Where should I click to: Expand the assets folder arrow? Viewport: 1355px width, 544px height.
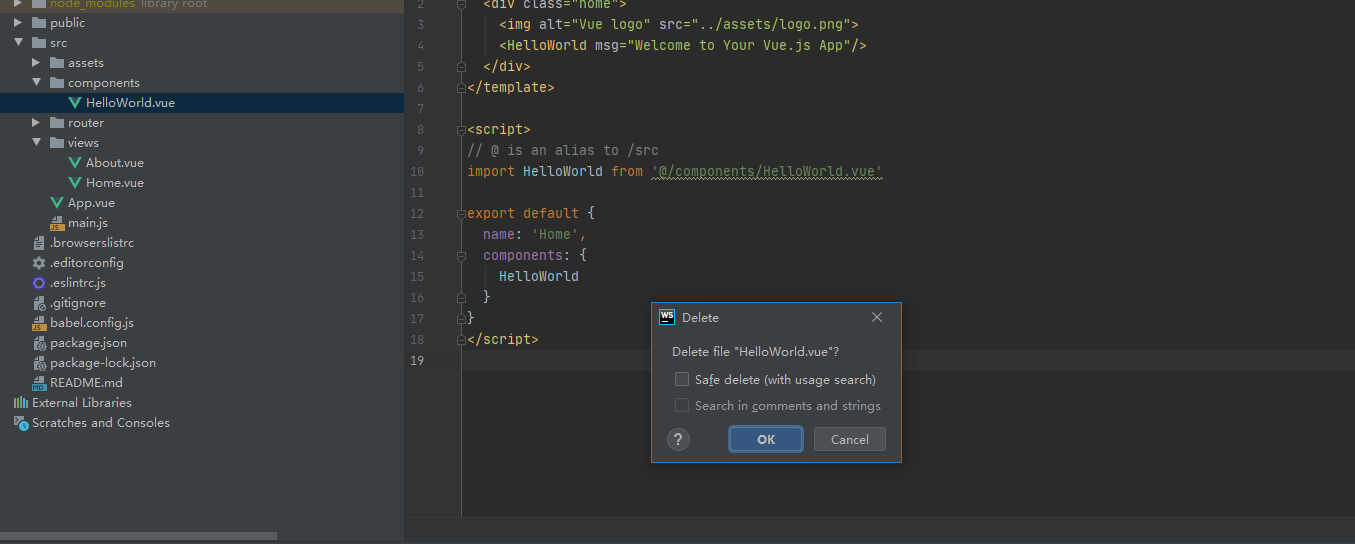(37, 62)
